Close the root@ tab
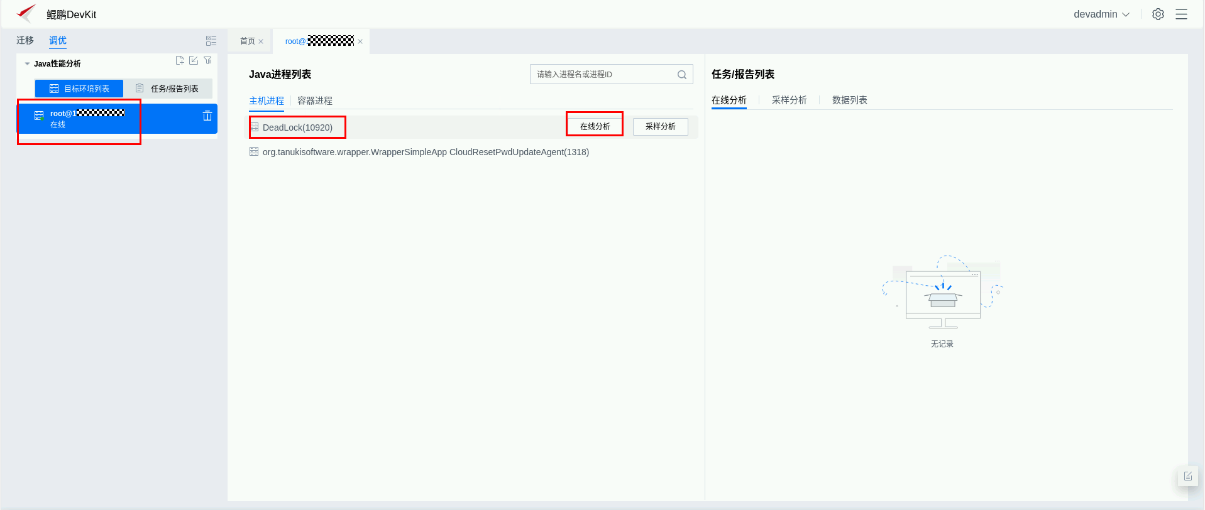This screenshot has height=510, width=1205. click(x=360, y=41)
